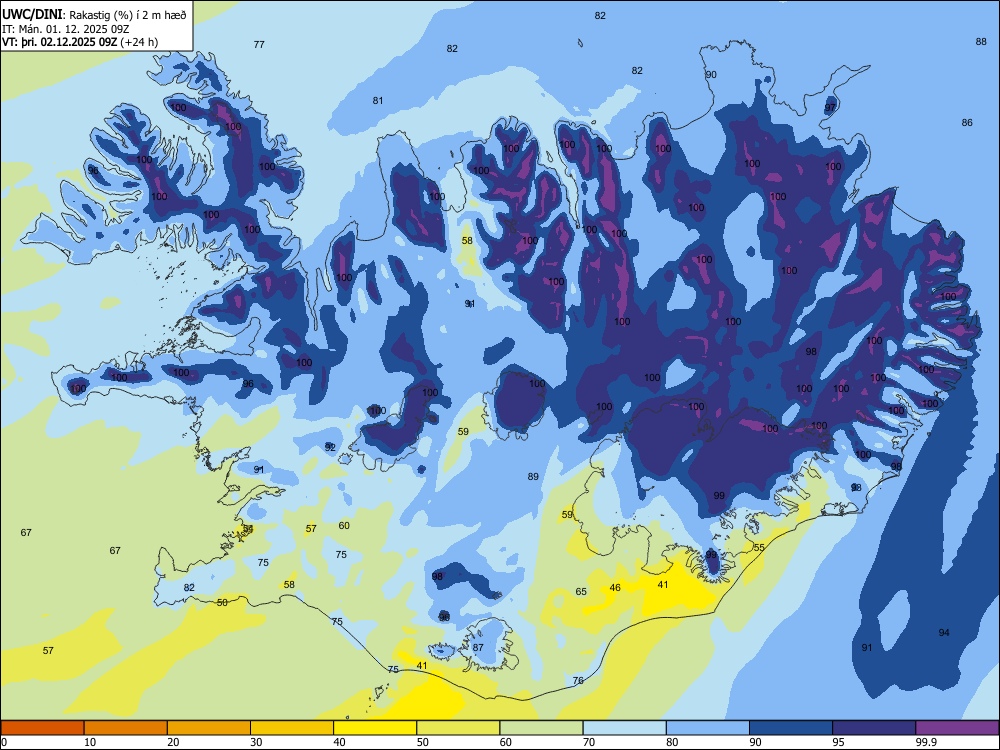Click the humidity value '46' on the map
Screen dimensions: 1000x750
pyautogui.click(x=615, y=587)
